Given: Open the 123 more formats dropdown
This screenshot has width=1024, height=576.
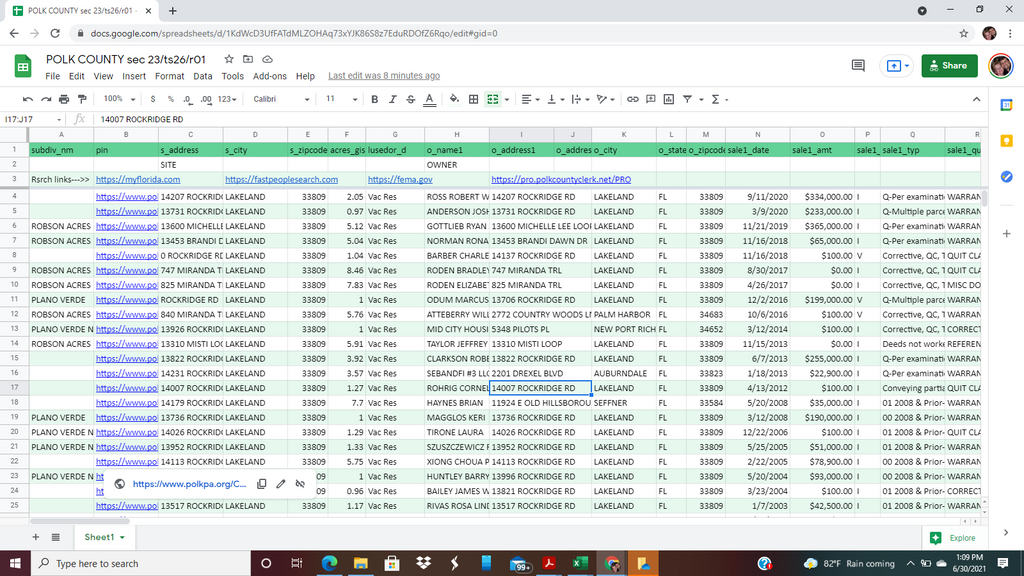Looking at the screenshot, I should pos(227,99).
